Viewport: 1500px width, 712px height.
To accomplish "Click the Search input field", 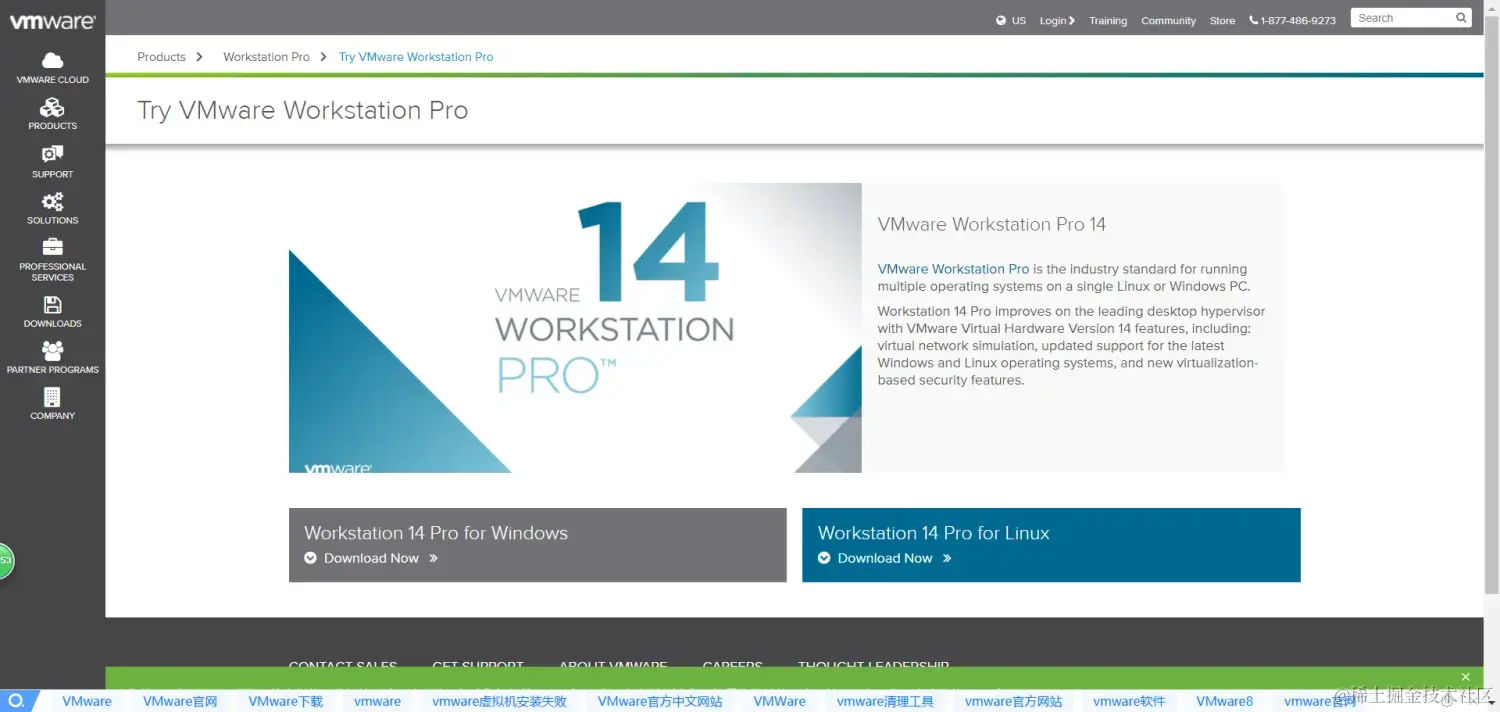I will (x=1403, y=18).
